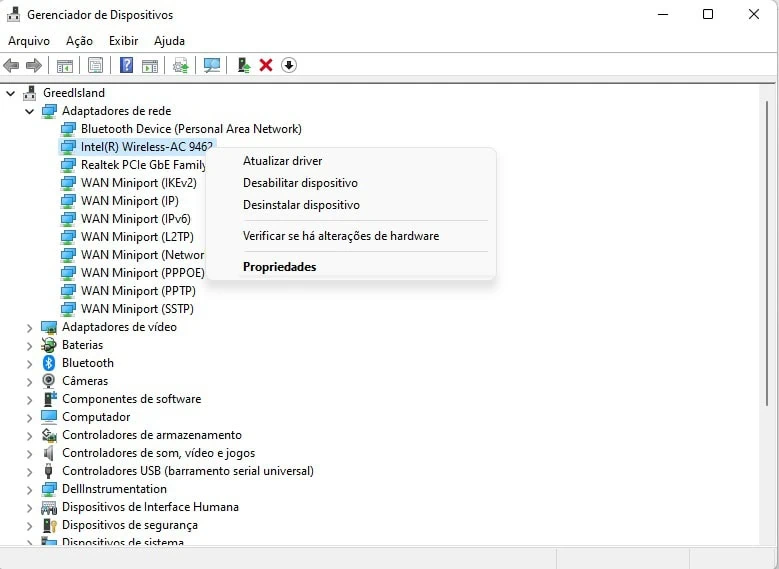Select WAN Miniport (IPv6)
The height and width of the screenshot is (569, 779).
coord(136,219)
